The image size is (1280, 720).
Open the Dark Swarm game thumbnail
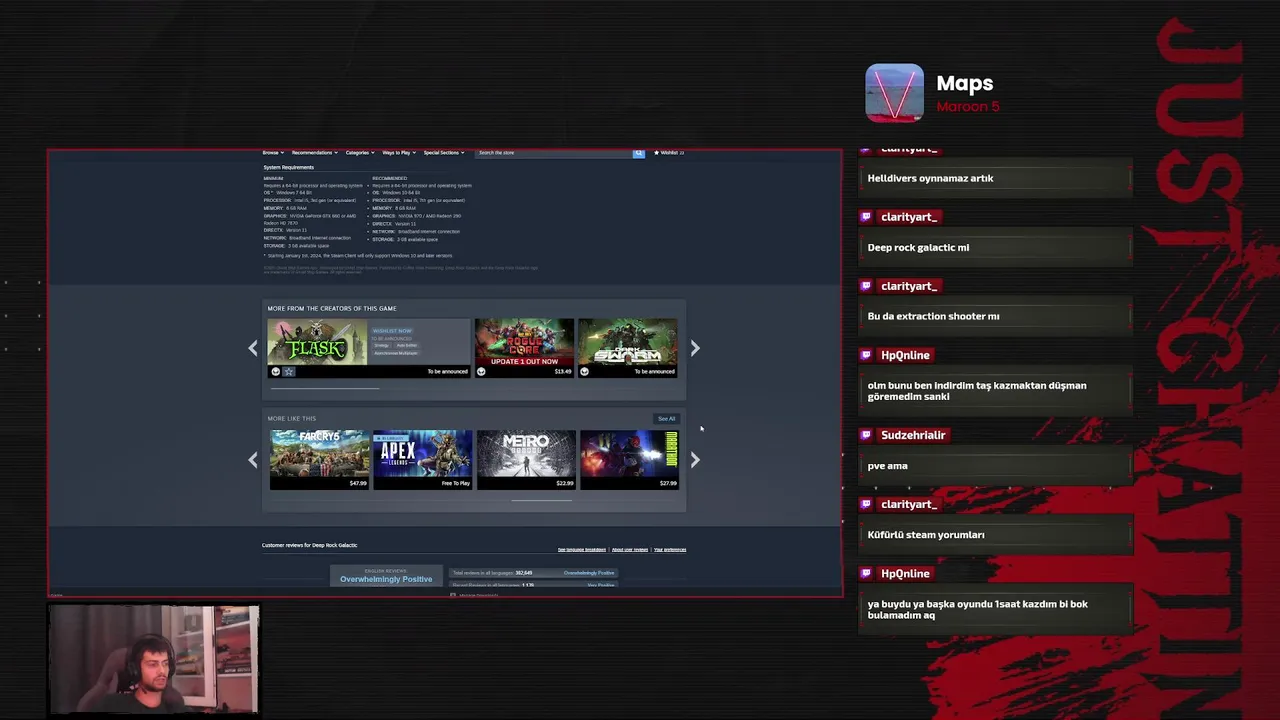point(628,342)
